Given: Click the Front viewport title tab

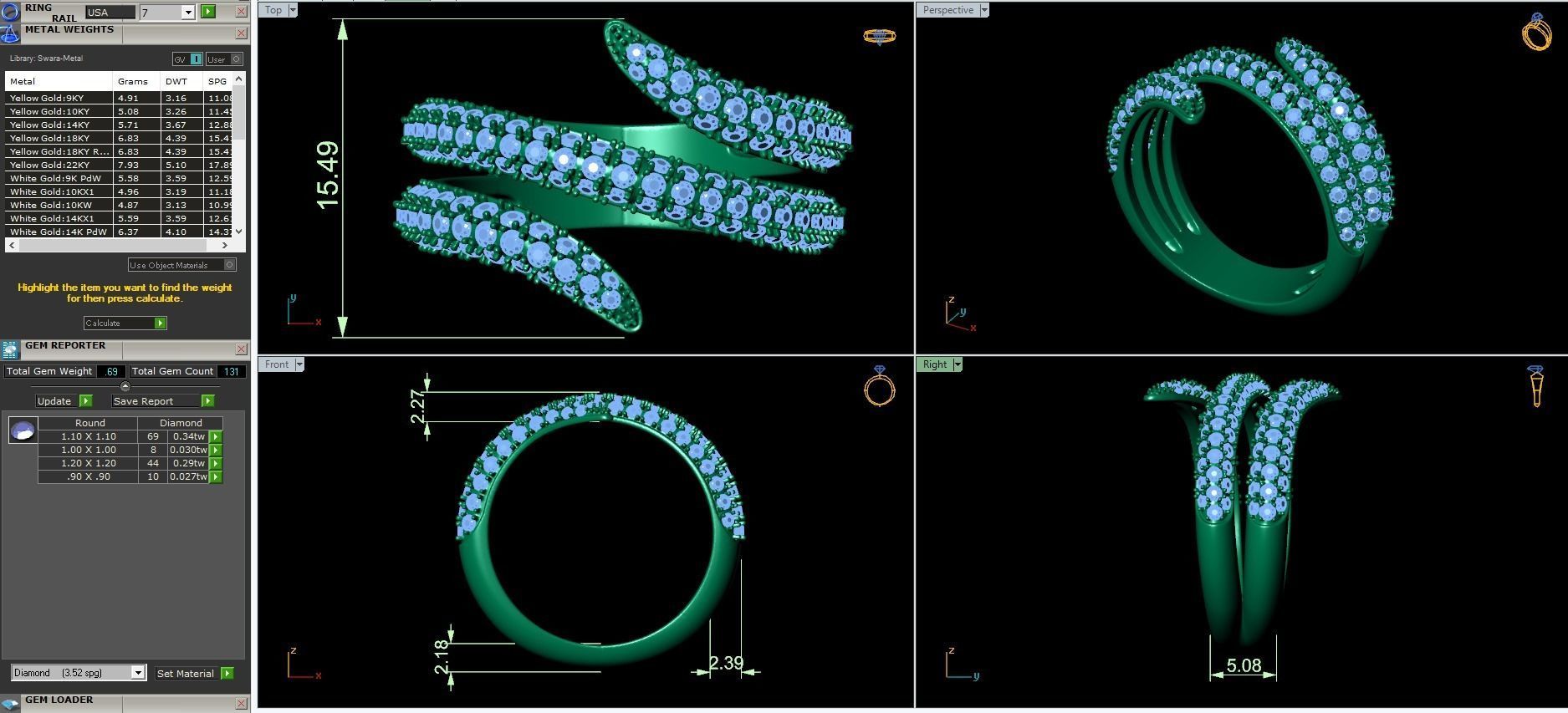Looking at the screenshot, I should (x=277, y=364).
